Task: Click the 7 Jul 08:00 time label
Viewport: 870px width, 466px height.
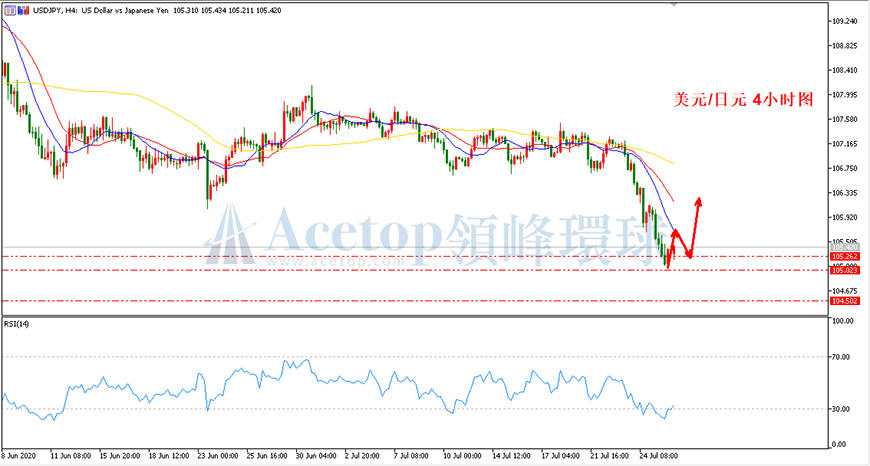Action: [x=413, y=455]
